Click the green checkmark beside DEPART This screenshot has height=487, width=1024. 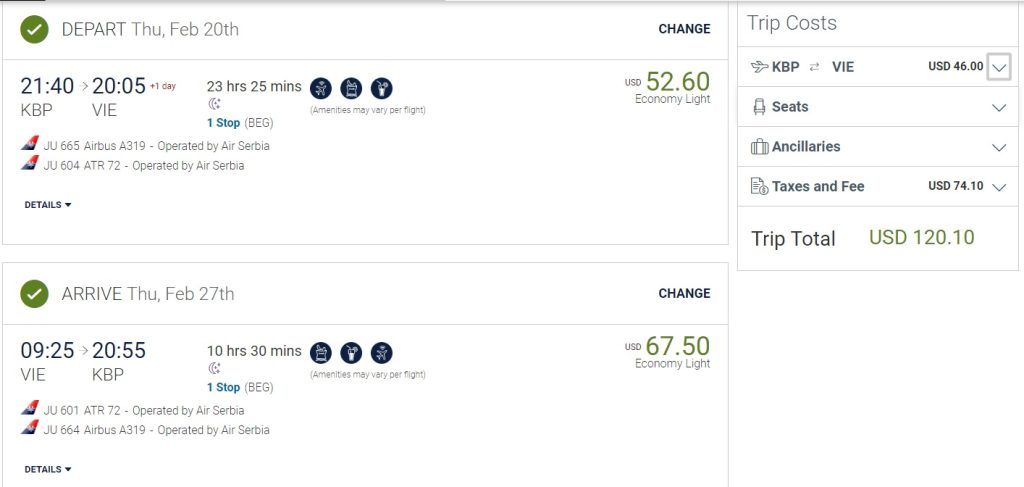click(35, 29)
